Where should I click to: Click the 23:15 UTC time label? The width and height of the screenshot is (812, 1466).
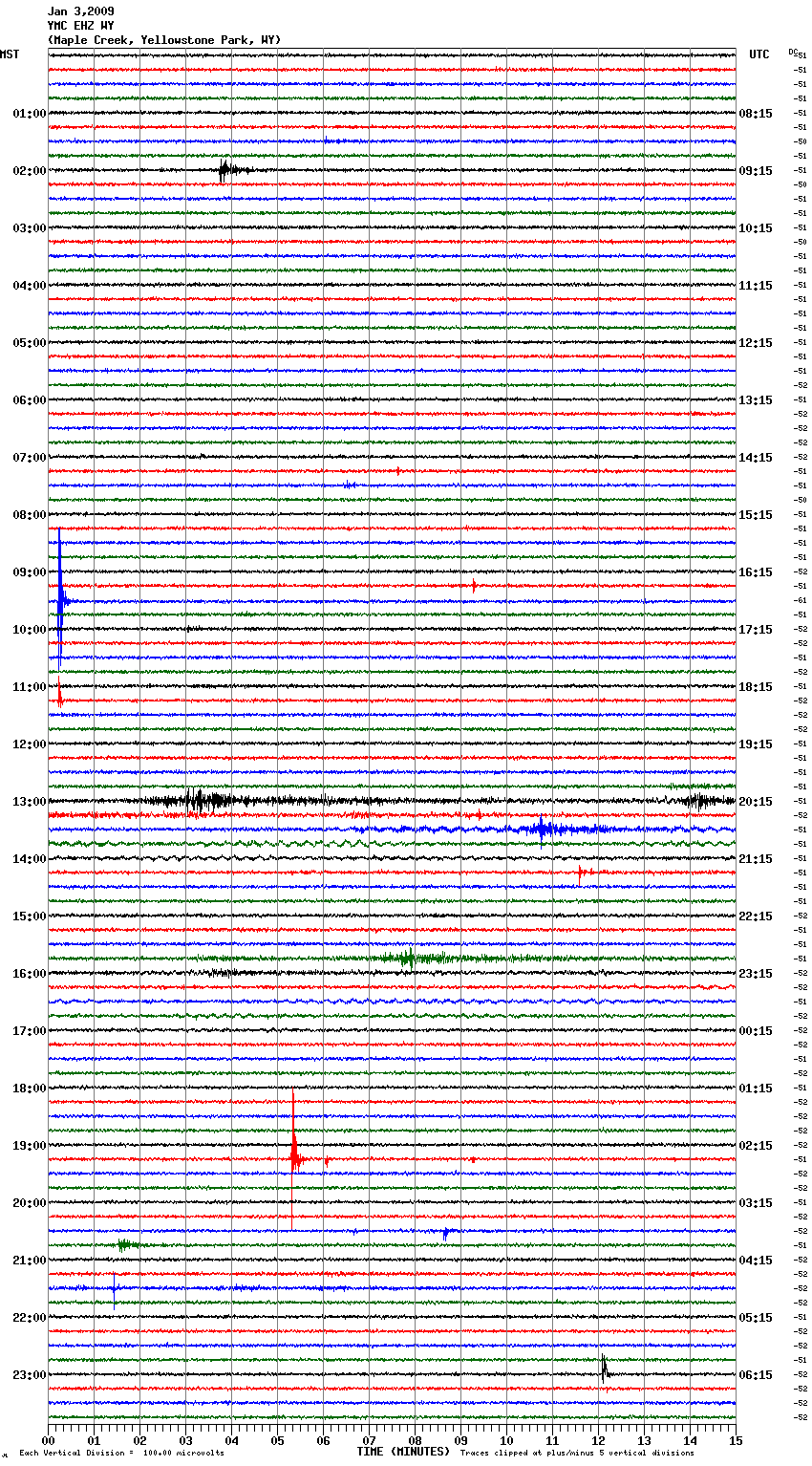pyautogui.click(x=756, y=974)
